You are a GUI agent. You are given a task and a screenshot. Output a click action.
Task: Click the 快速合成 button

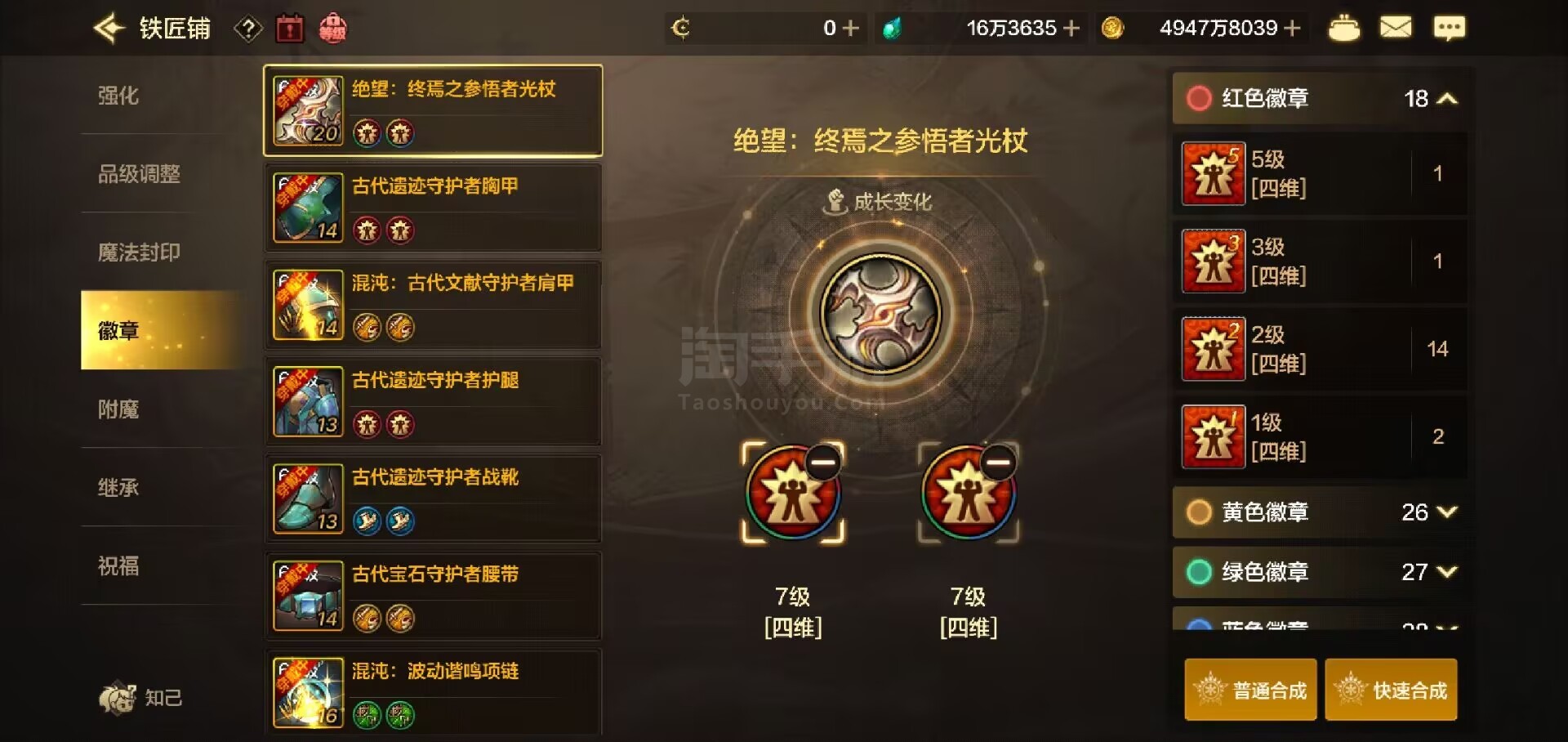[x=1391, y=690]
